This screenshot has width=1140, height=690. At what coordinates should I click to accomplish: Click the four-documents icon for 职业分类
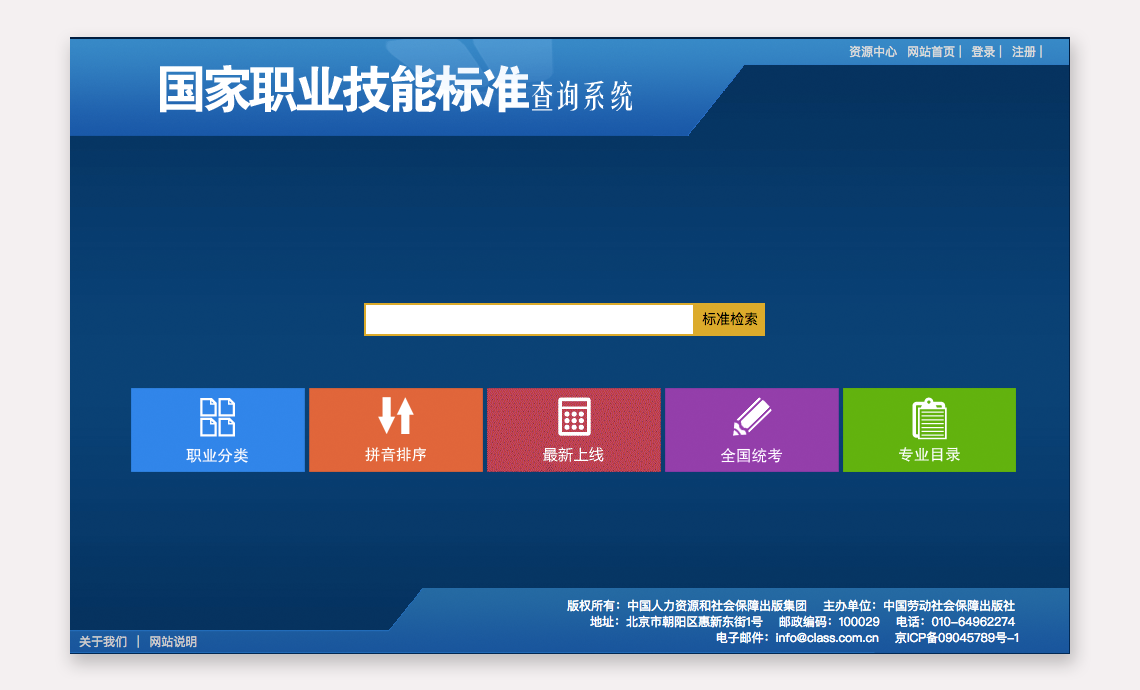point(217,417)
